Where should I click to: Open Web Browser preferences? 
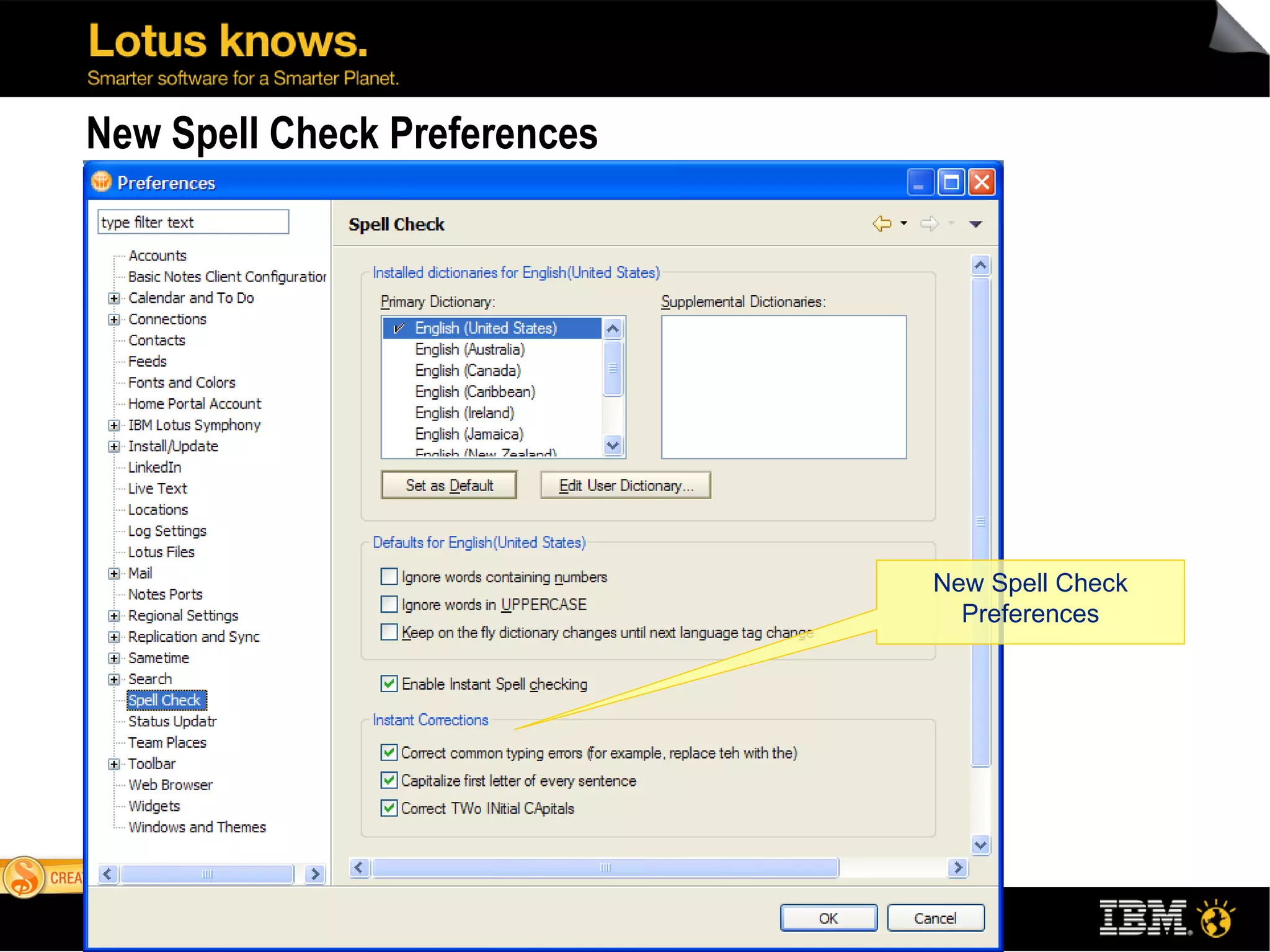pyautogui.click(x=171, y=785)
